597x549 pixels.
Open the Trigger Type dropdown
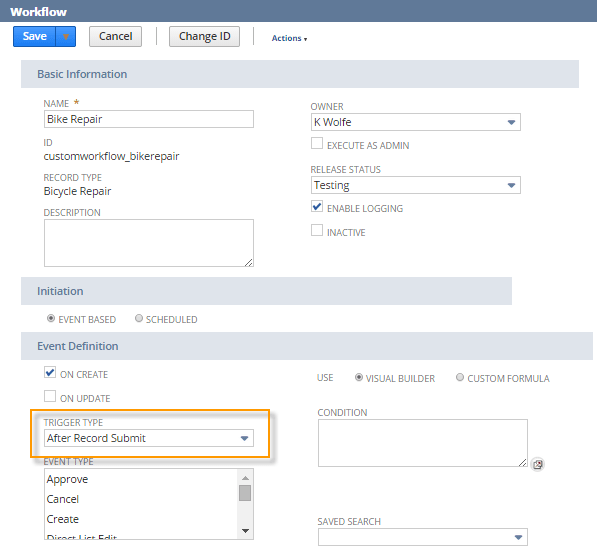click(149, 438)
